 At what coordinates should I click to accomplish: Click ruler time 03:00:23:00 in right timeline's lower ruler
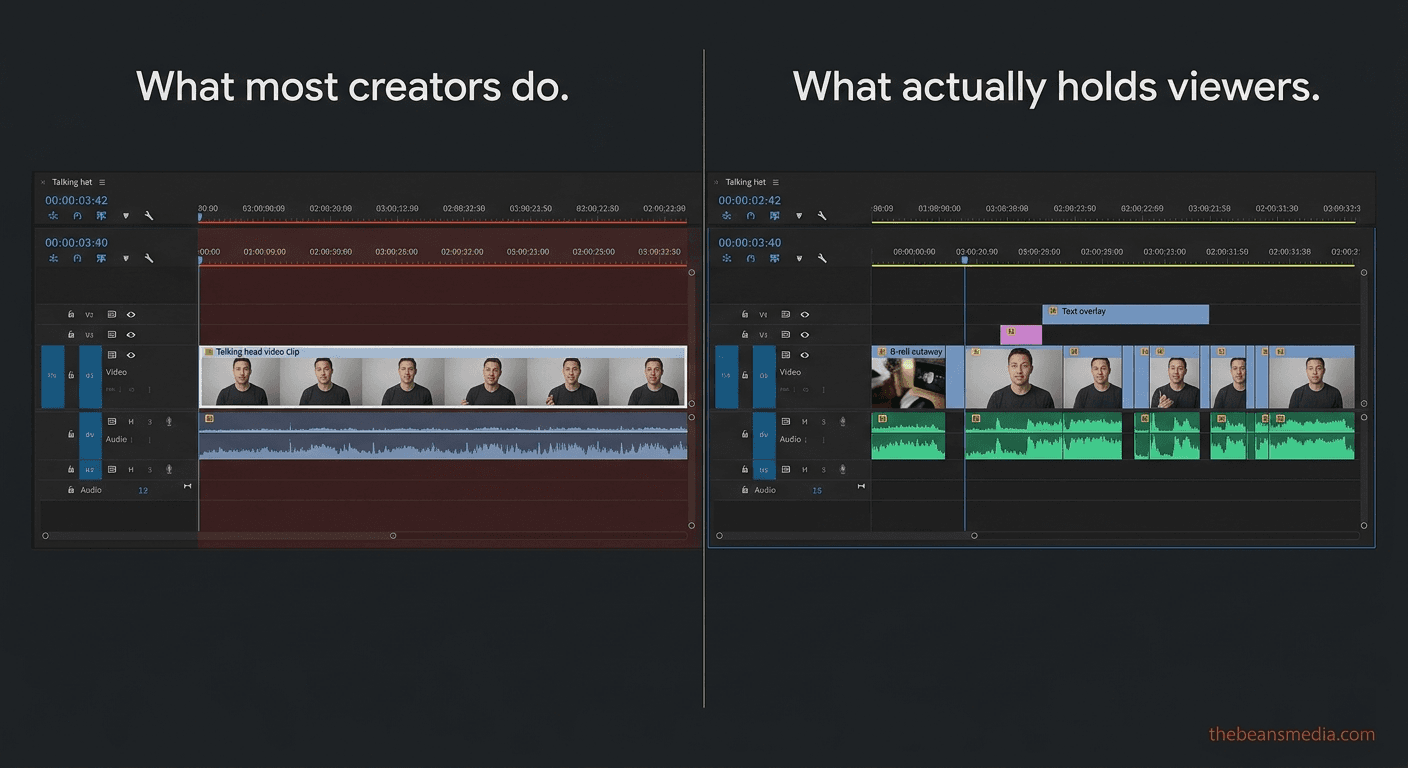click(x=1165, y=252)
